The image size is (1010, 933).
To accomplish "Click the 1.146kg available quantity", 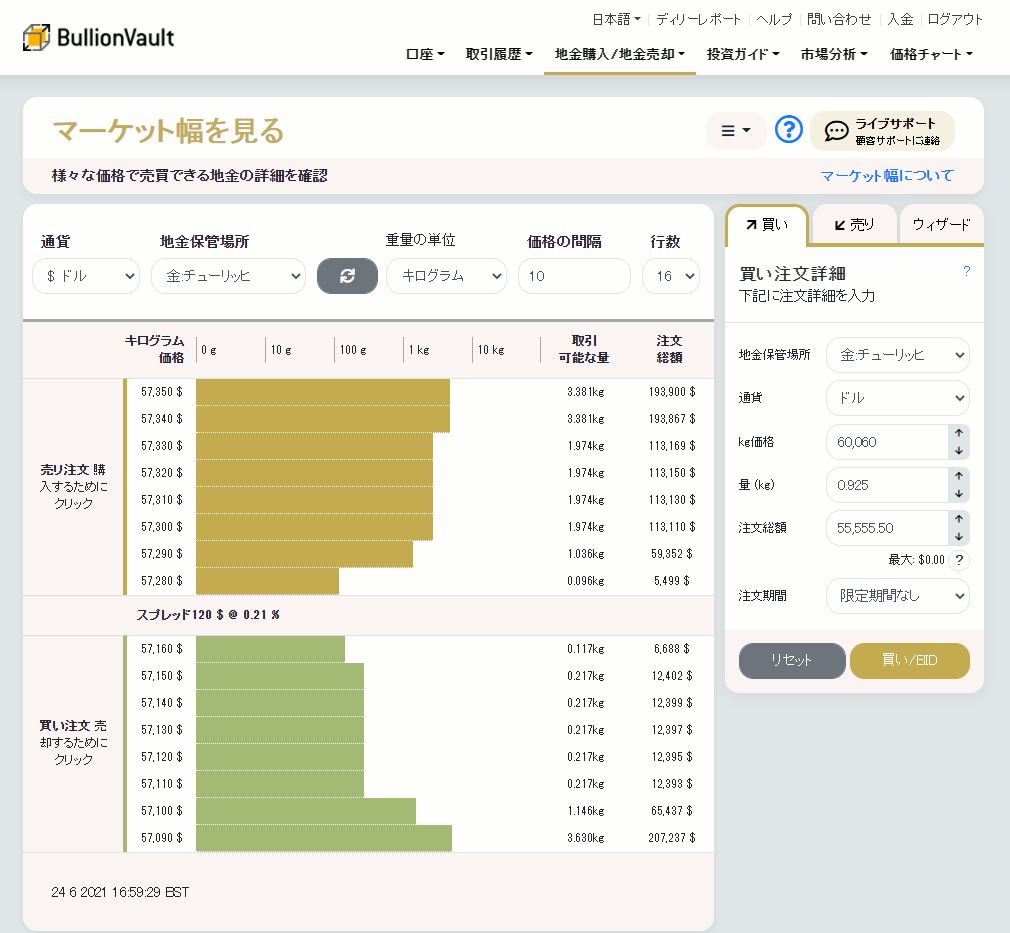I will [586, 811].
